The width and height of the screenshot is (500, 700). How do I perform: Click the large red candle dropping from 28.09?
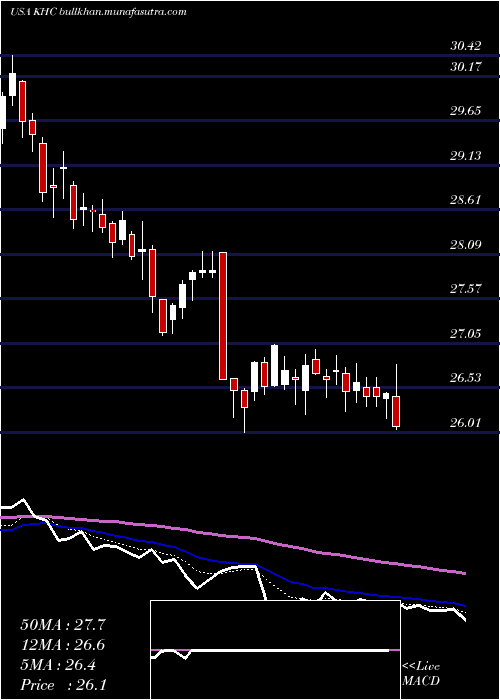pyautogui.click(x=223, y=316)
